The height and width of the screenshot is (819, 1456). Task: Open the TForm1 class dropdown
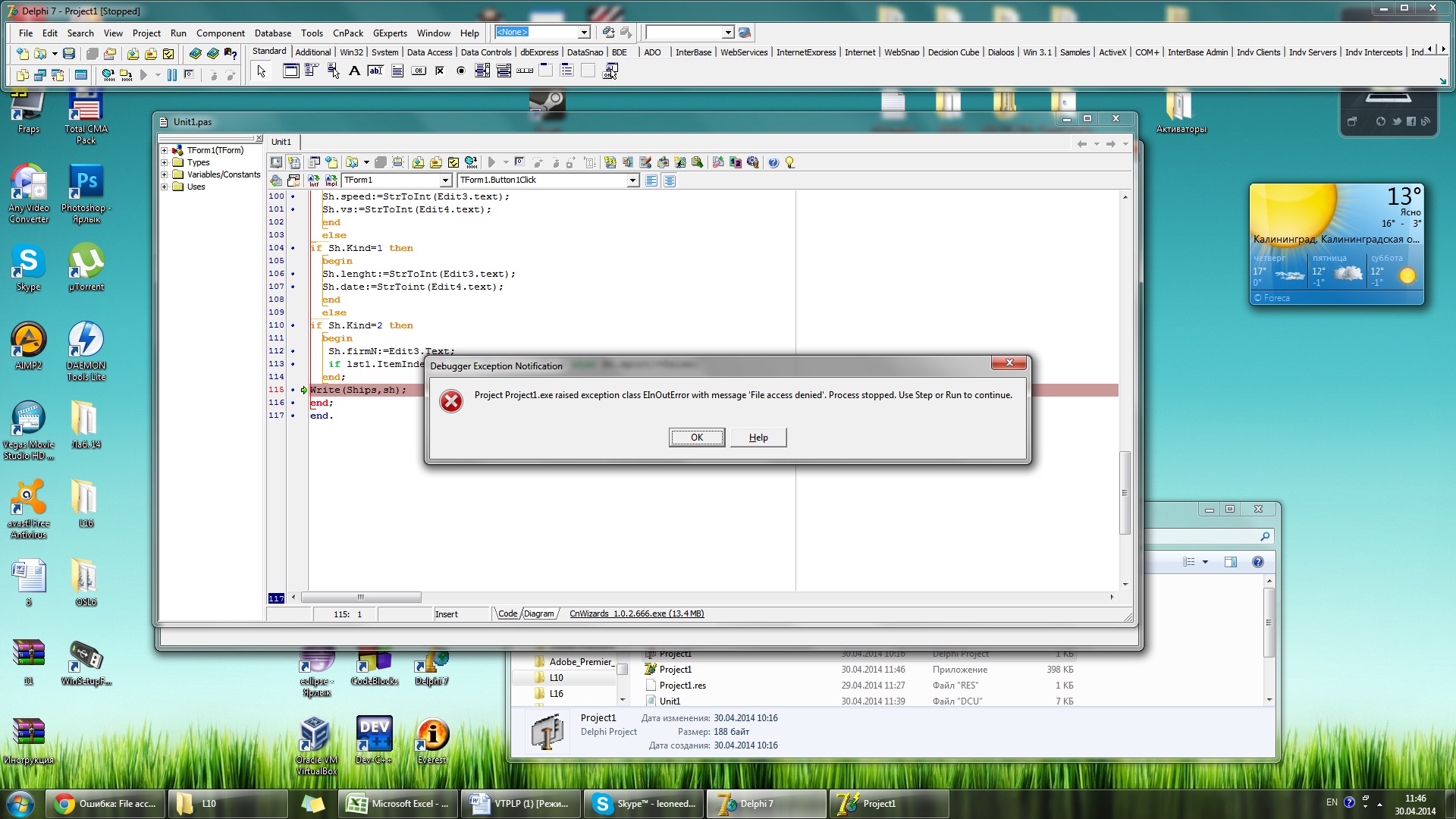point(445,180)
